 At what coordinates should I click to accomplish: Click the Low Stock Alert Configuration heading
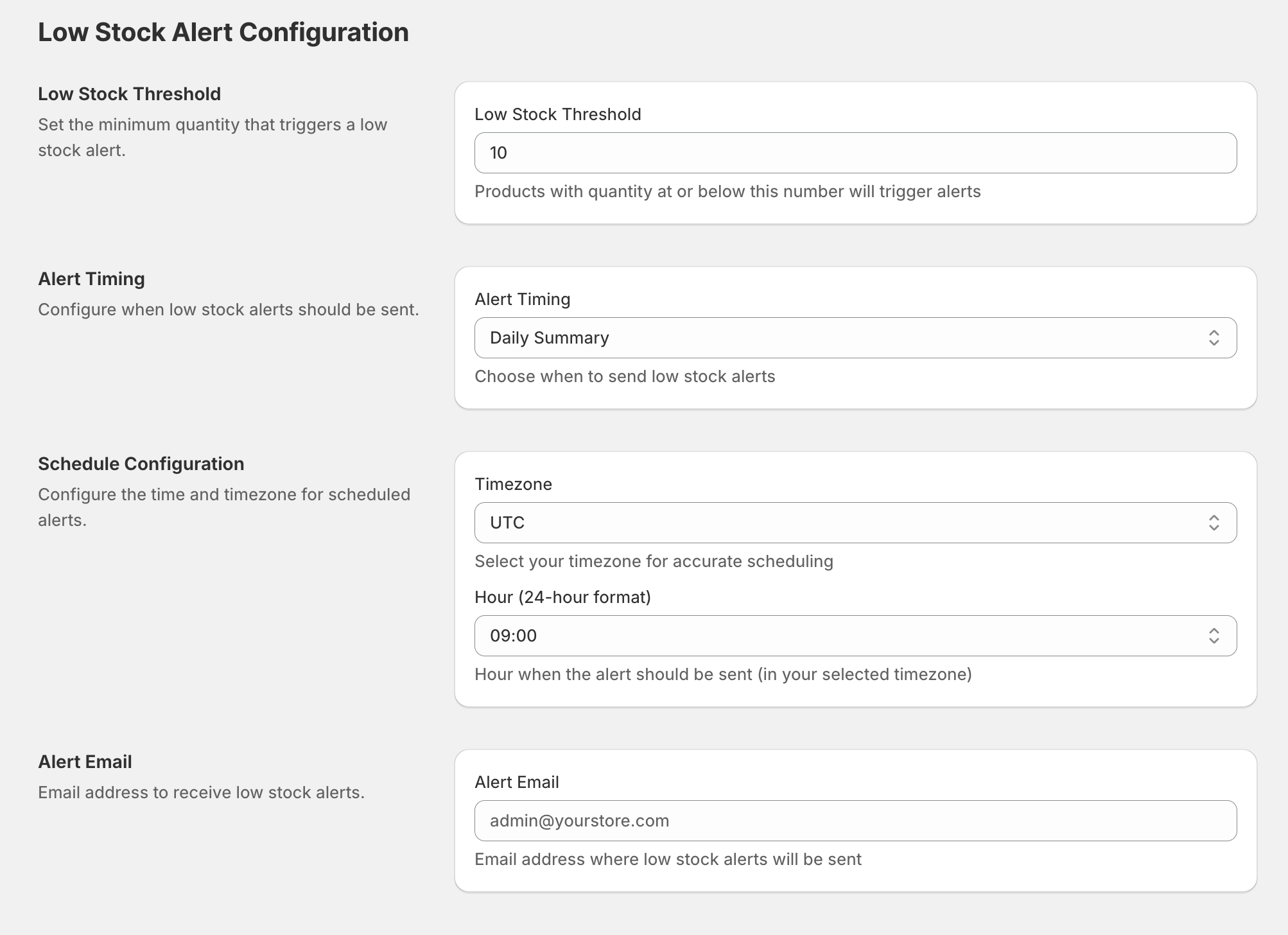(223, 32)
